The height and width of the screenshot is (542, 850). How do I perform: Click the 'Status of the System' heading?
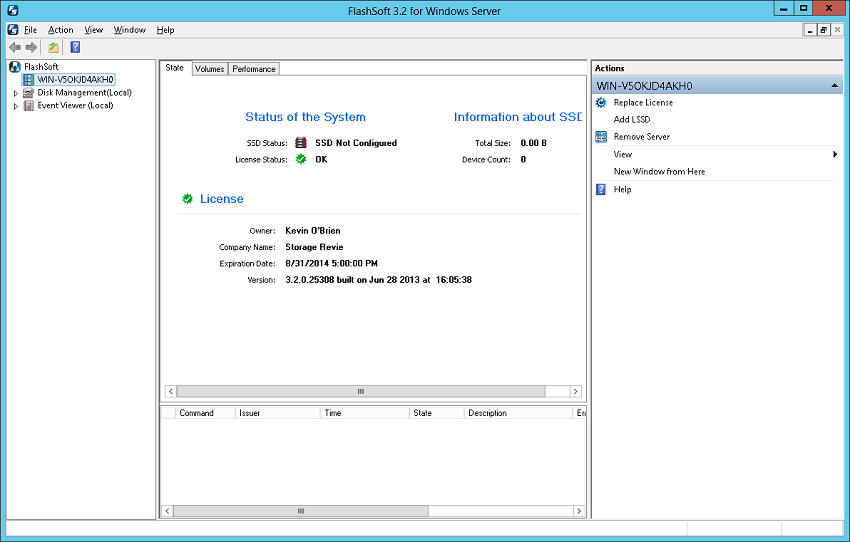pos(305,117)
